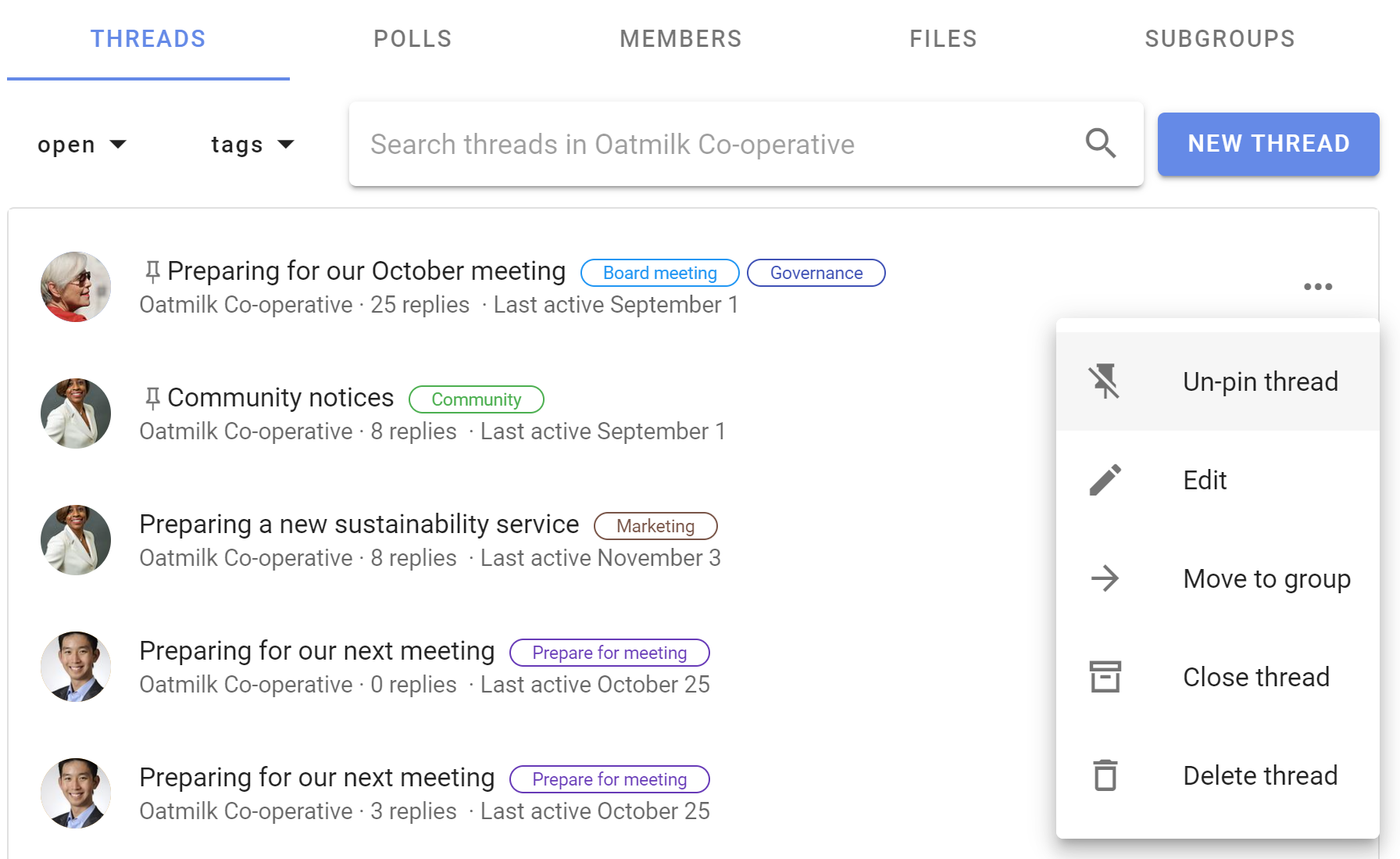Switch to the Members tab
The width and height of the screenshot is (1400, 859).
680,39
